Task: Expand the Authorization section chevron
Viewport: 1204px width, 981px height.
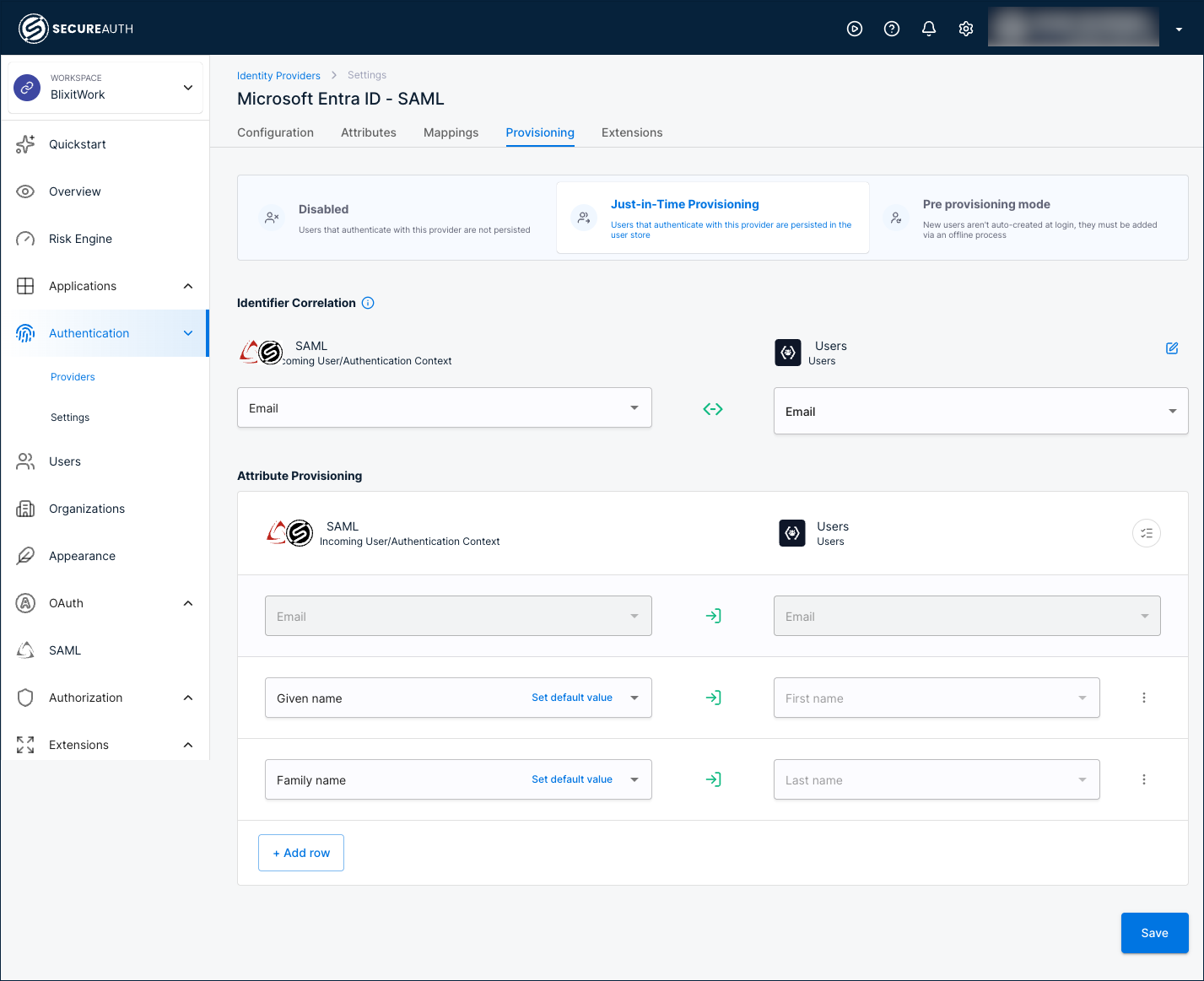Action: click(188, 698)
